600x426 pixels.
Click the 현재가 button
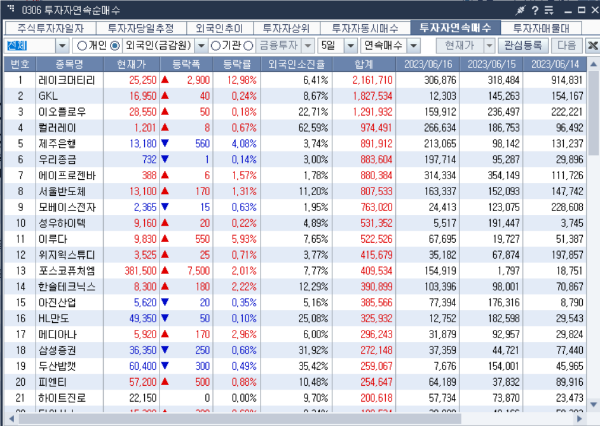coord(460,46)
